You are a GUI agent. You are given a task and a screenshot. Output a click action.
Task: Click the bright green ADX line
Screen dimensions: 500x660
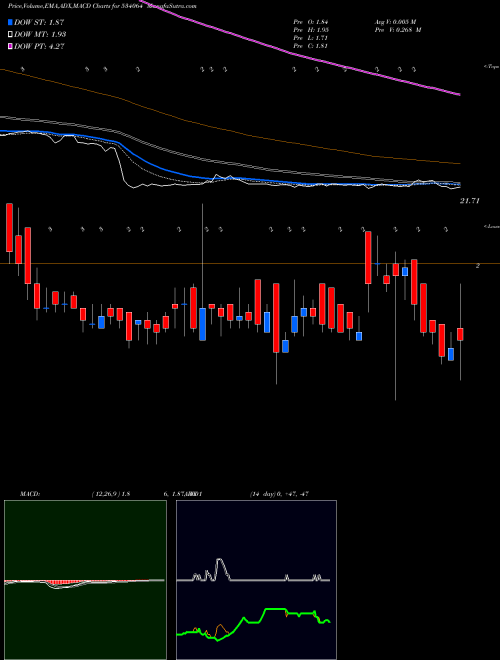[276, 609]
